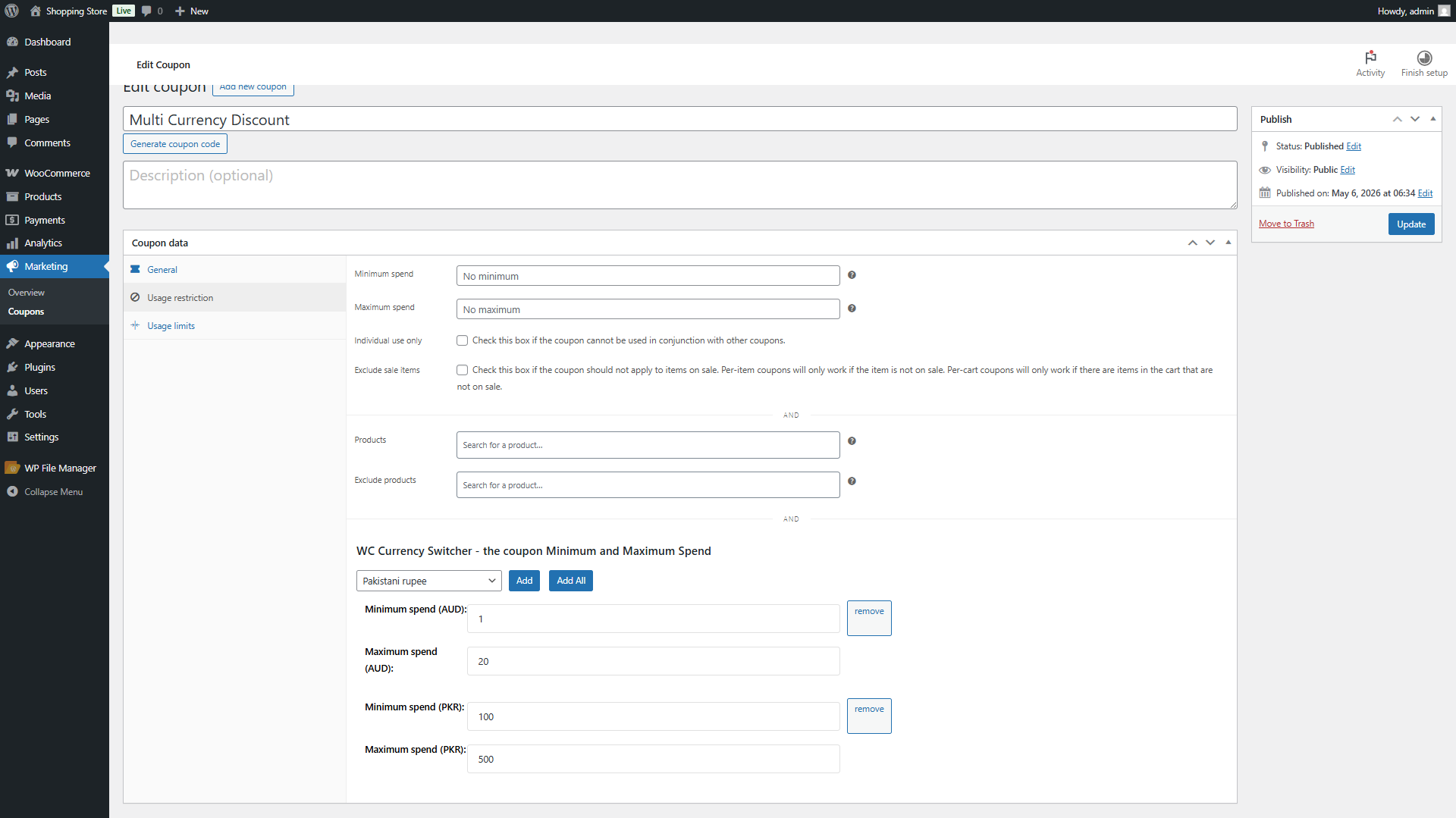
Task: Click the WP File Manager folder icon
Action: tap(12, 468)
